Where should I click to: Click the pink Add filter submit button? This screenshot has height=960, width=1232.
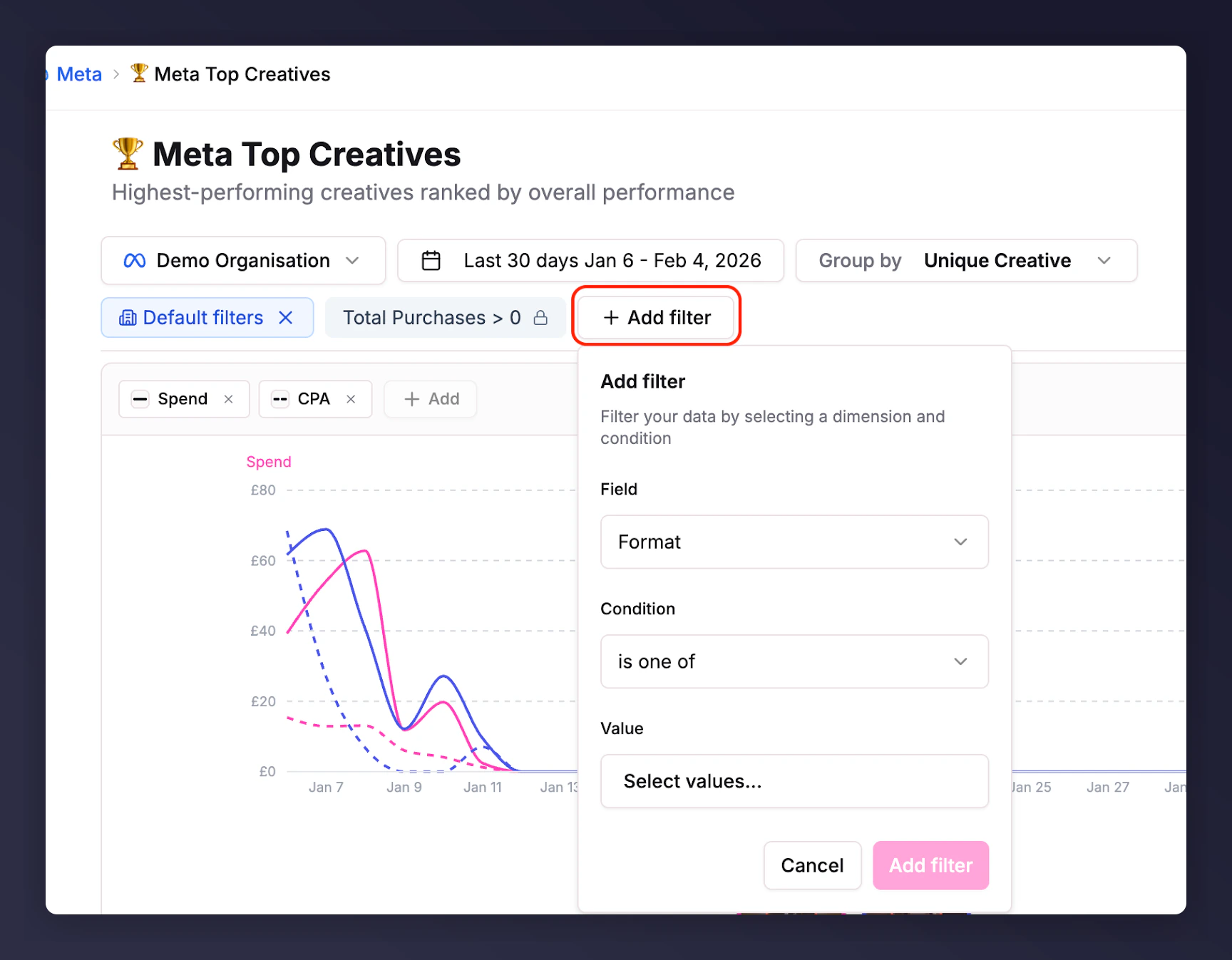pyautogui.click(x=930, y=865)
